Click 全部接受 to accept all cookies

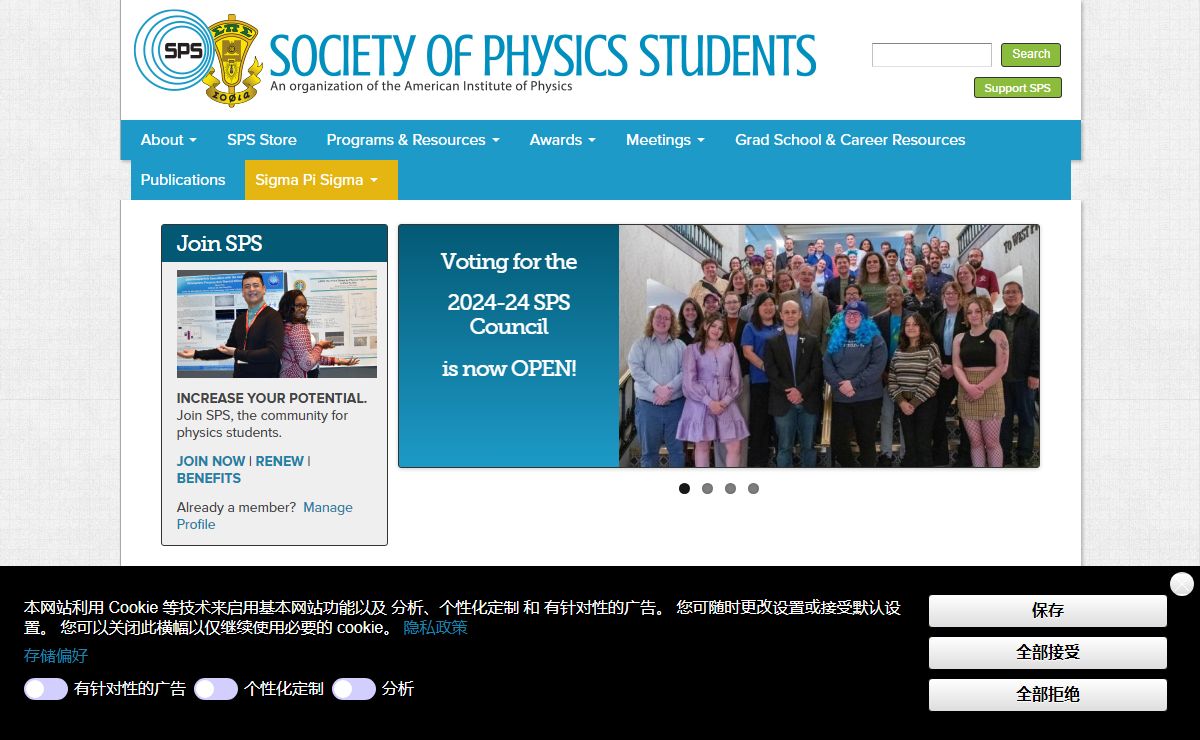(x=1048, y=653)
